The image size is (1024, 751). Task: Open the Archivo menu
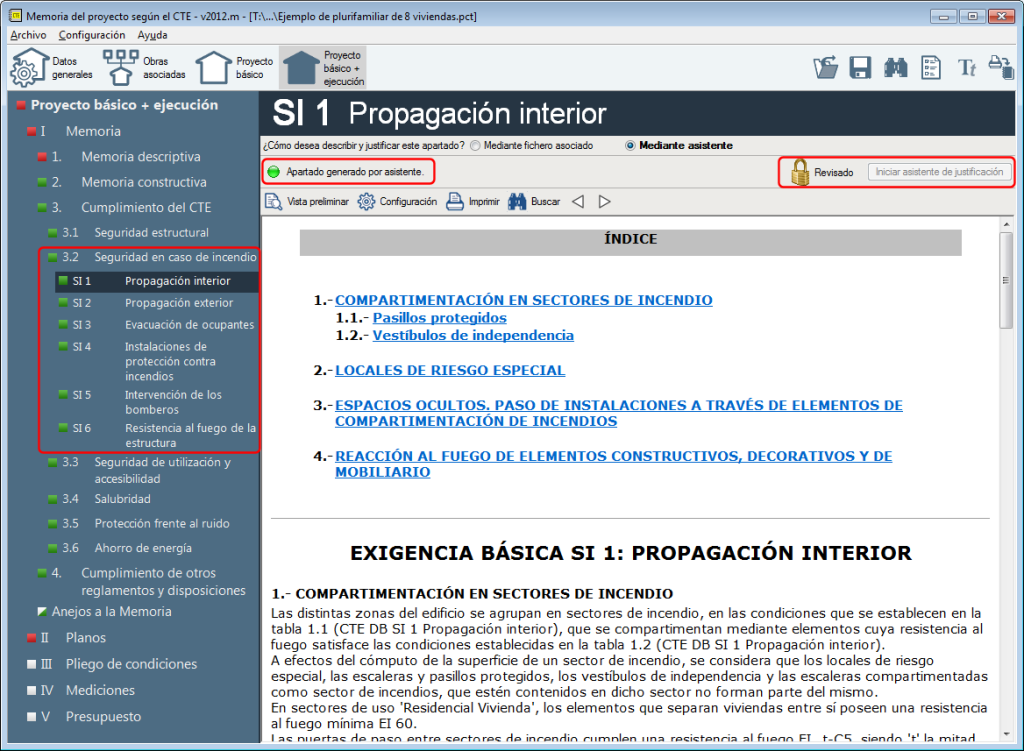[x=28, y=35]
